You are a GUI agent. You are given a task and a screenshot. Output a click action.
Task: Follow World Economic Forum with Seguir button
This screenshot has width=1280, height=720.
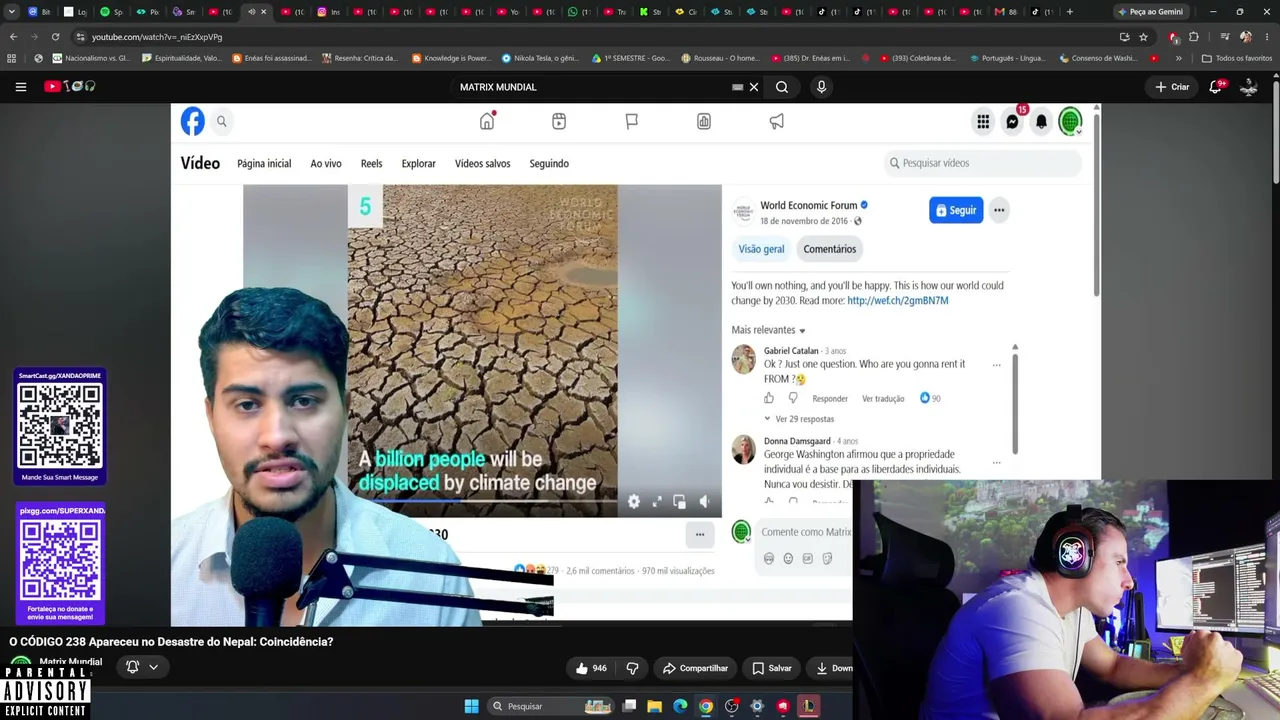[x=956, y=210]
